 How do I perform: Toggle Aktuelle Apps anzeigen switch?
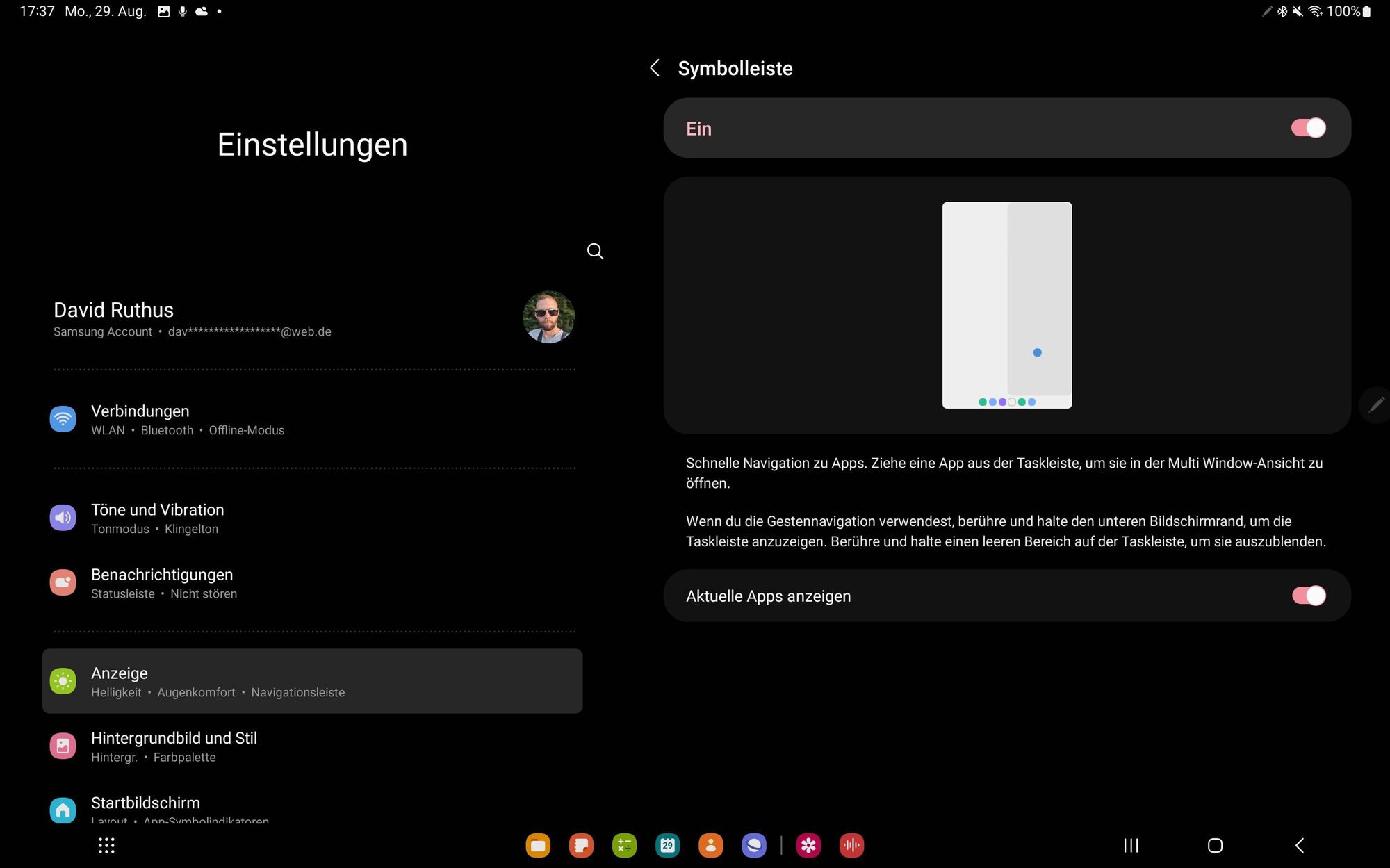pos(1308,596)
